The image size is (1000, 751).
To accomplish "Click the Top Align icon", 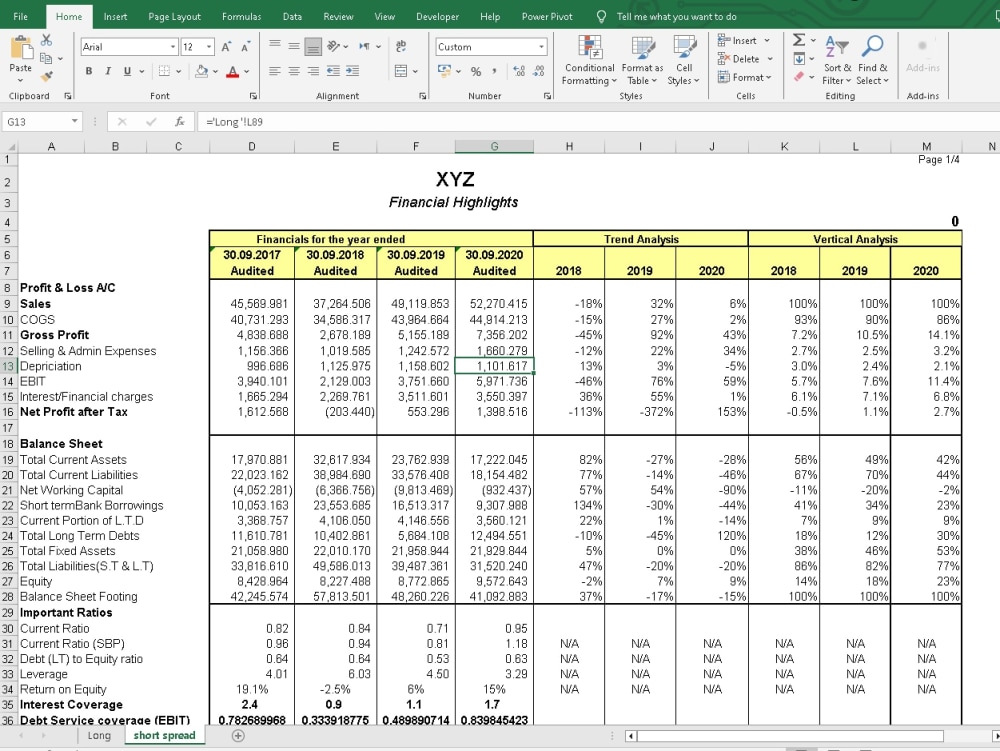I will [x=275, y=46].
